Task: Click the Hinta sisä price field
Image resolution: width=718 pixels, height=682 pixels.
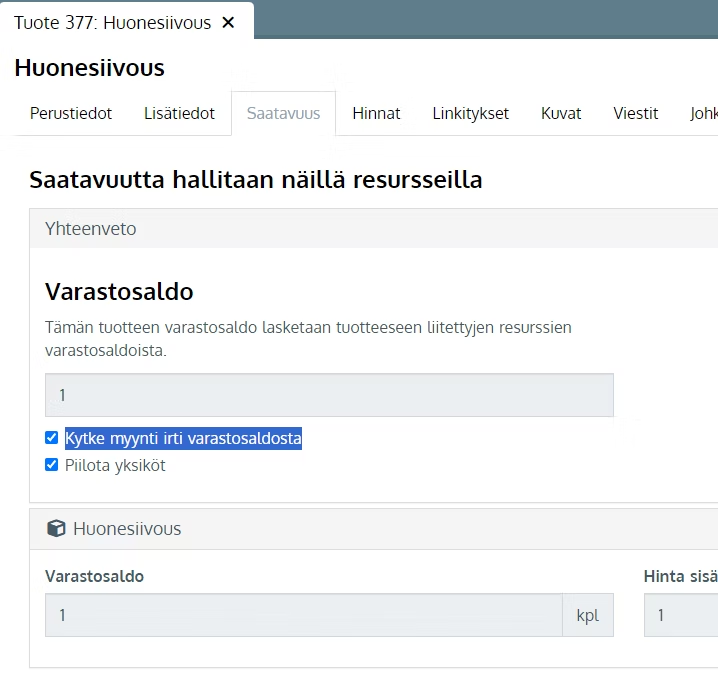Action: coord(681,615)
